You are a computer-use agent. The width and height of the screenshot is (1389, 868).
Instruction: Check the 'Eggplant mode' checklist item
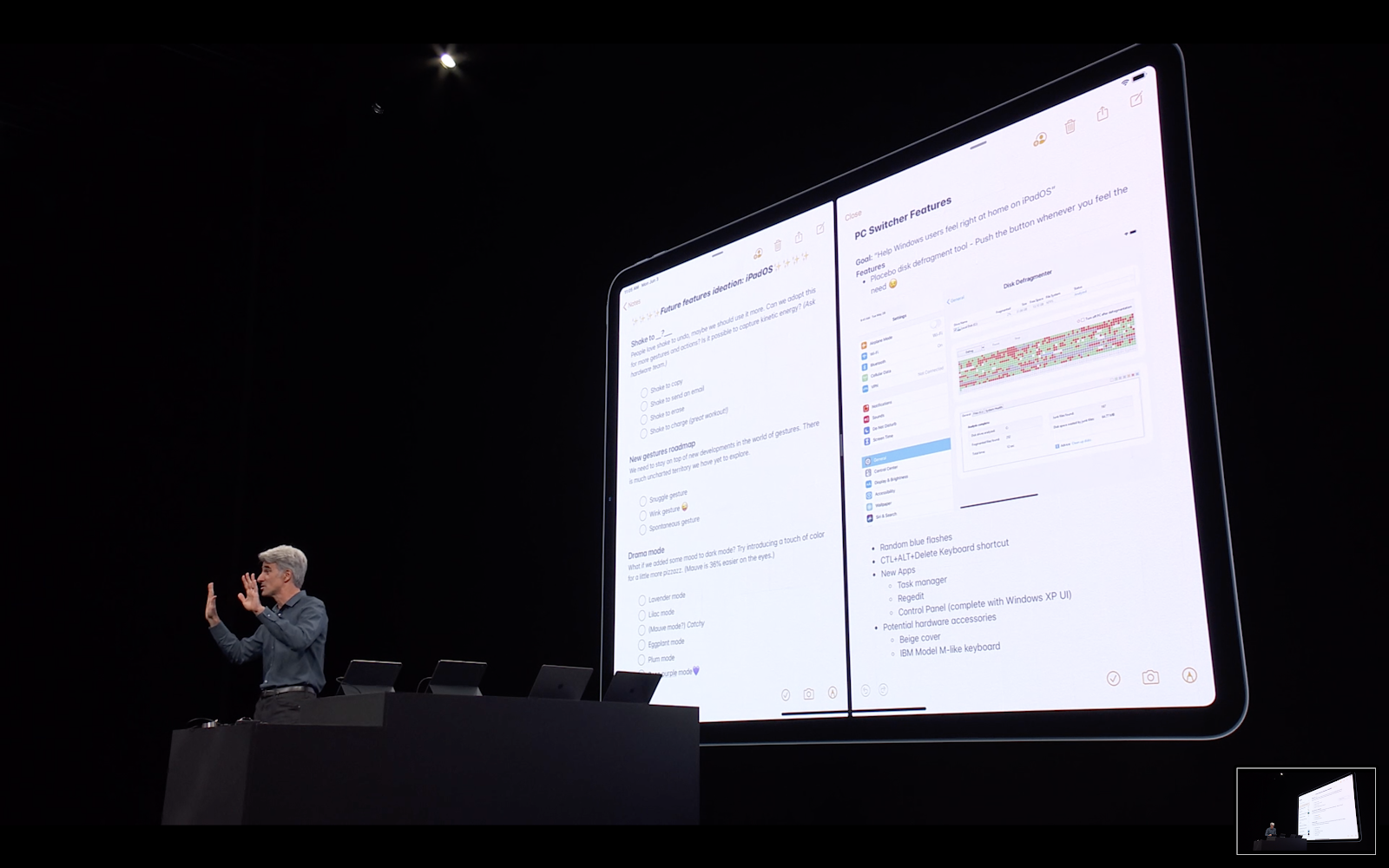click(x=642, y=645)
